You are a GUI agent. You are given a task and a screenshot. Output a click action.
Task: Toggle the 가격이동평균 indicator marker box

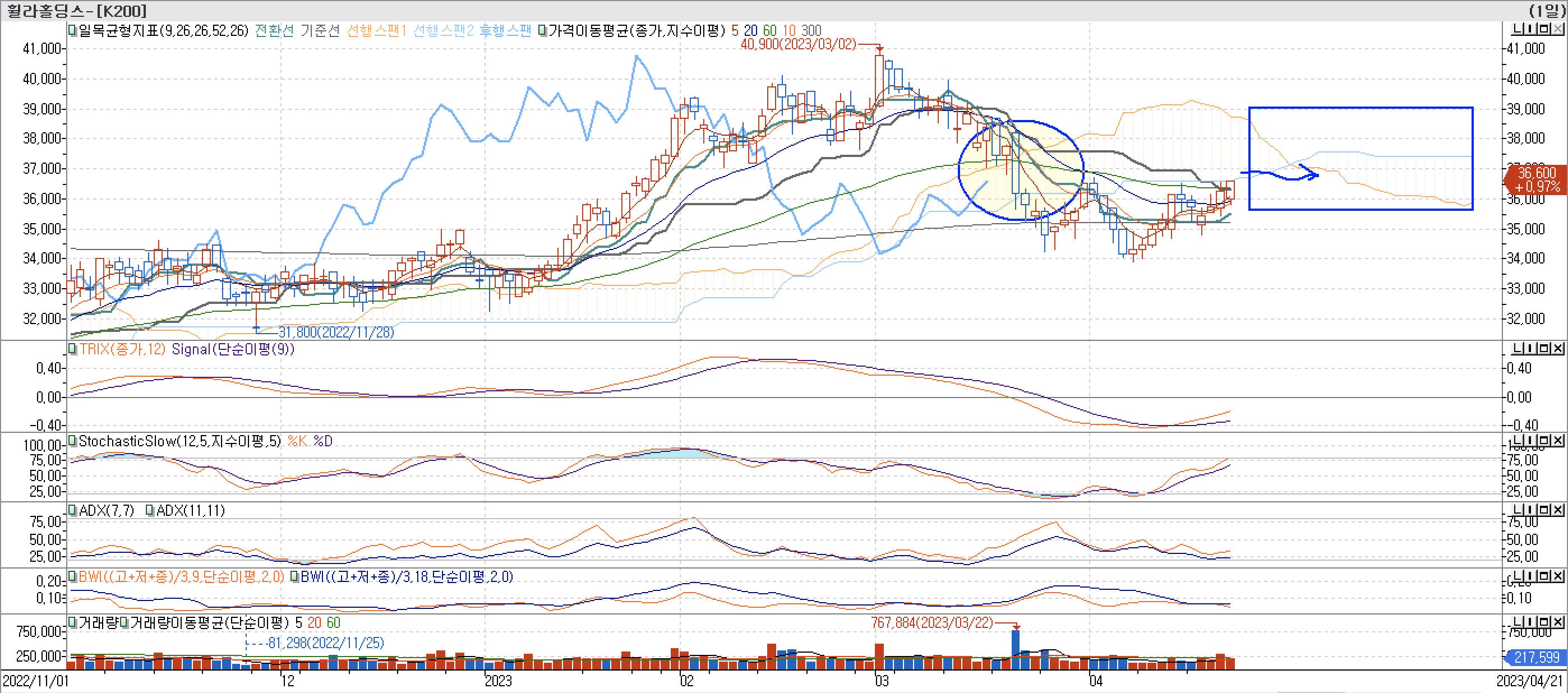542,30
